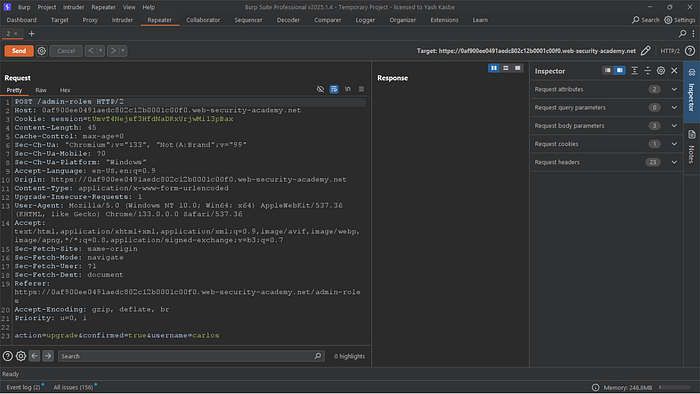Click the search bar settings gear
Viewport: 700px width, 394px height.
[21, 356]
